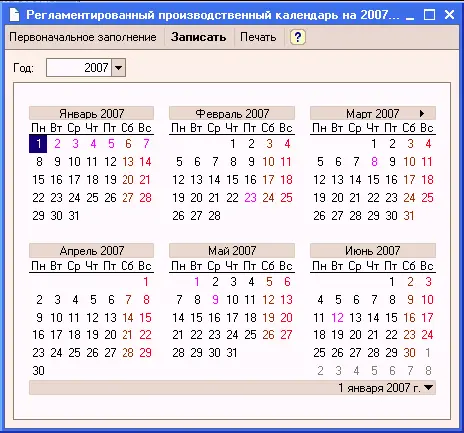Close the production calendar window
Viewport: 464px width, 433px height.
449,15
